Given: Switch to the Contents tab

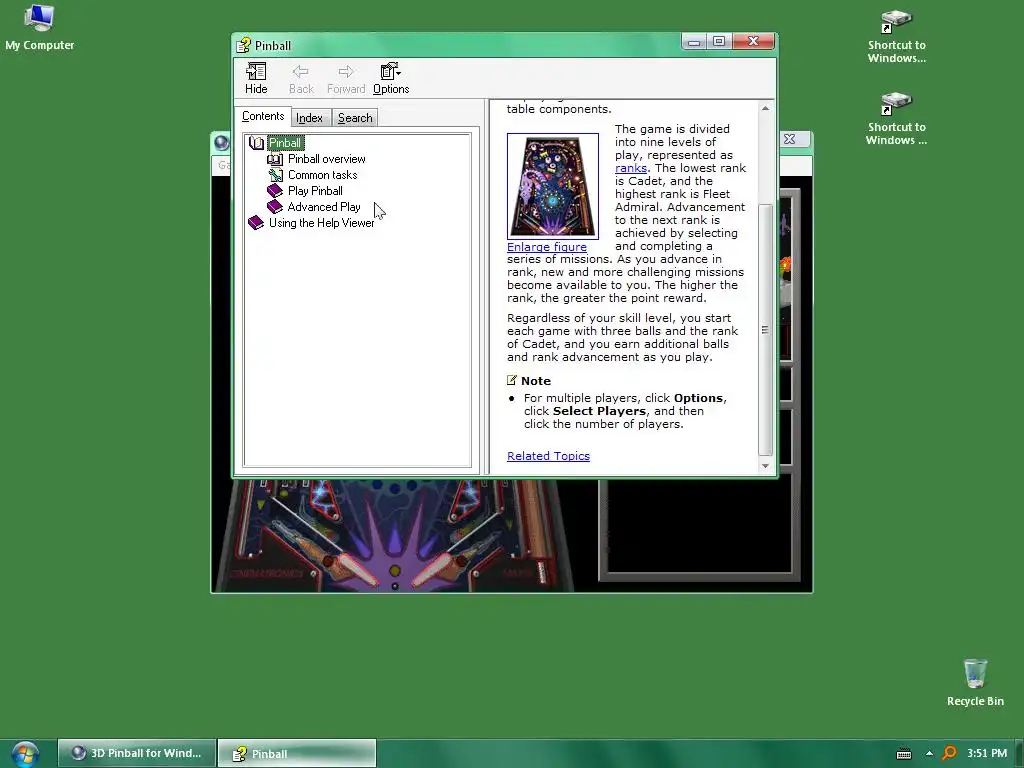Looking at the screenshot, I should pyautogui.click(x=263, y=116).
